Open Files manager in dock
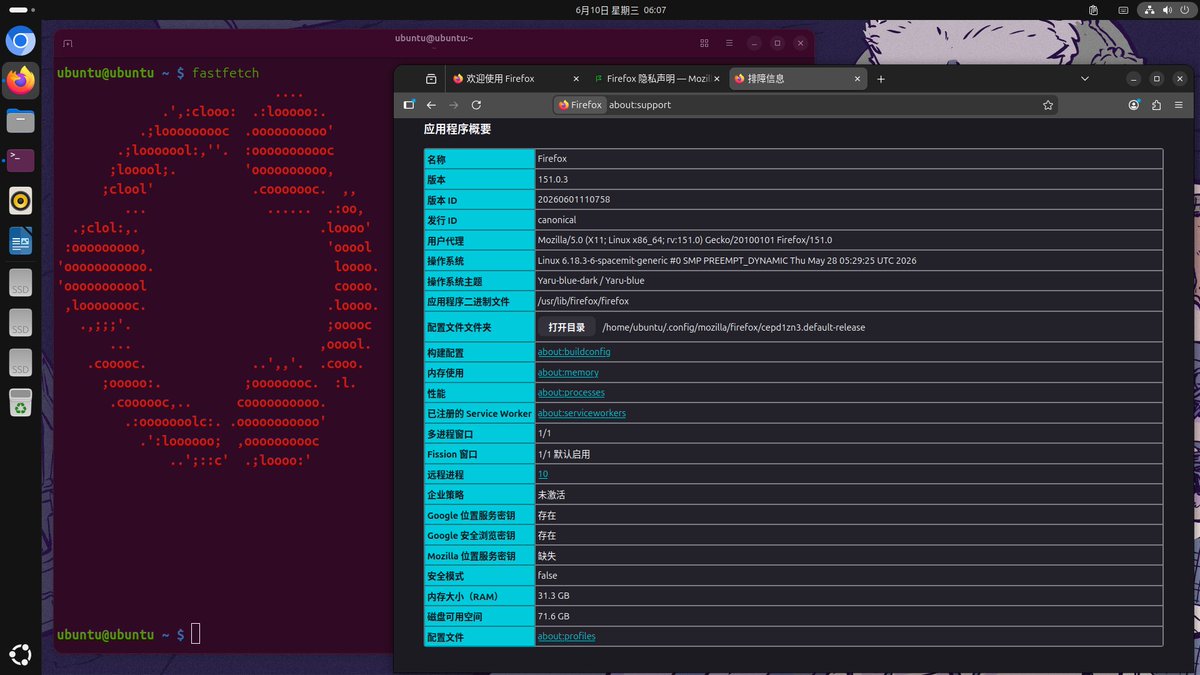 point(21,121)
